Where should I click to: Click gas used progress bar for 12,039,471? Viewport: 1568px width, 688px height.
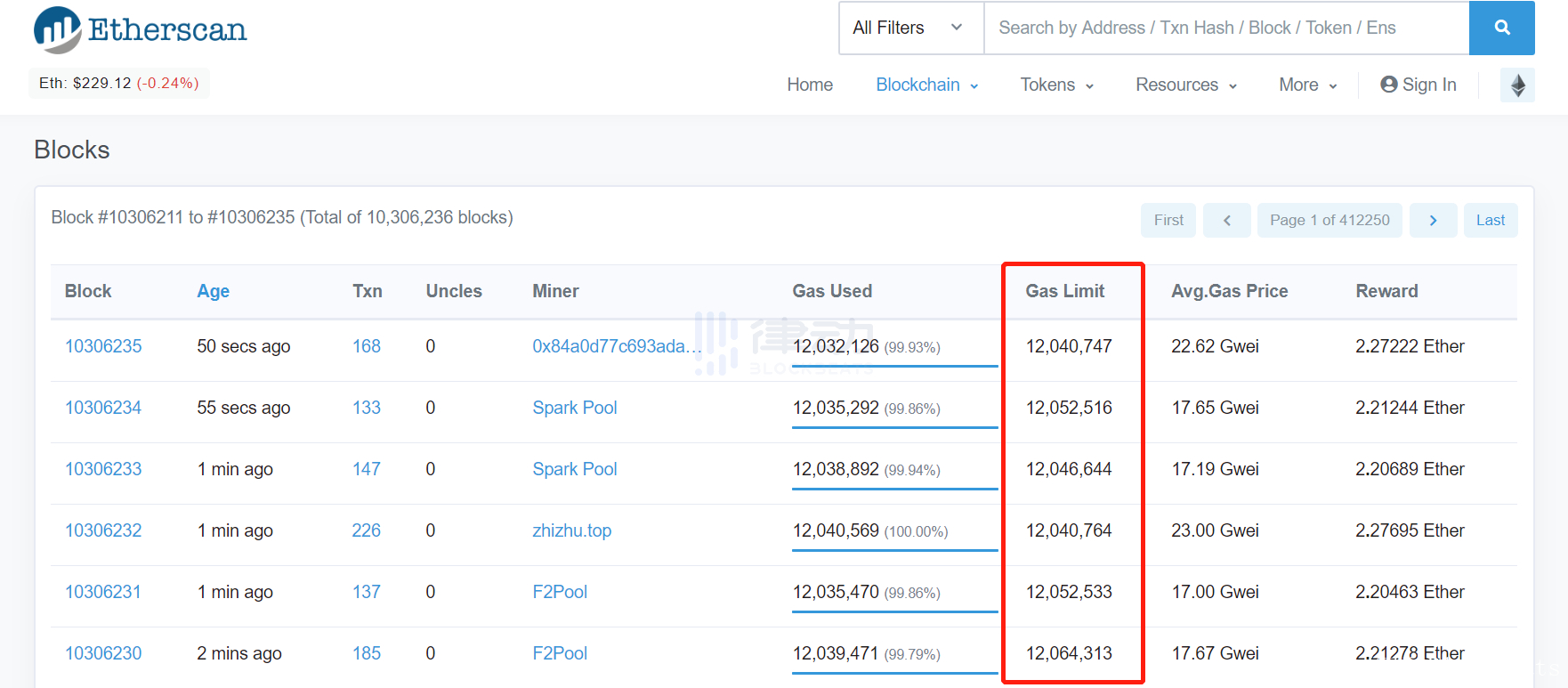point(894,673)
